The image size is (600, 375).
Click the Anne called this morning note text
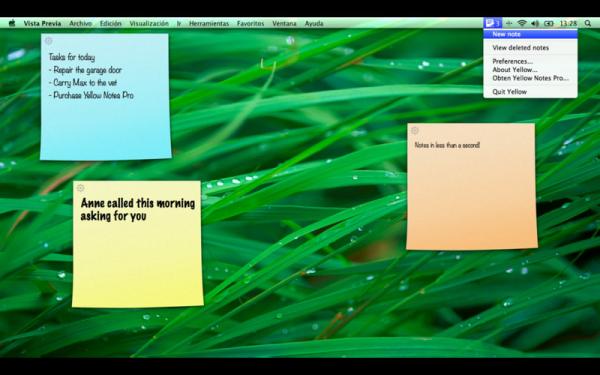[138, 210]
